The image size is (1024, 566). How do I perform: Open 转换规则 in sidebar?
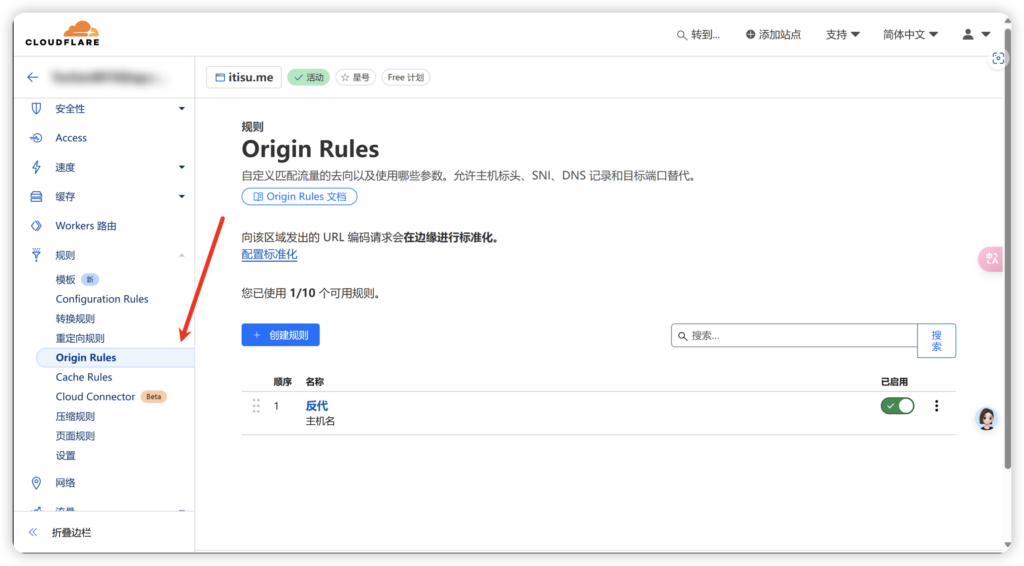(x=75, y=319)
